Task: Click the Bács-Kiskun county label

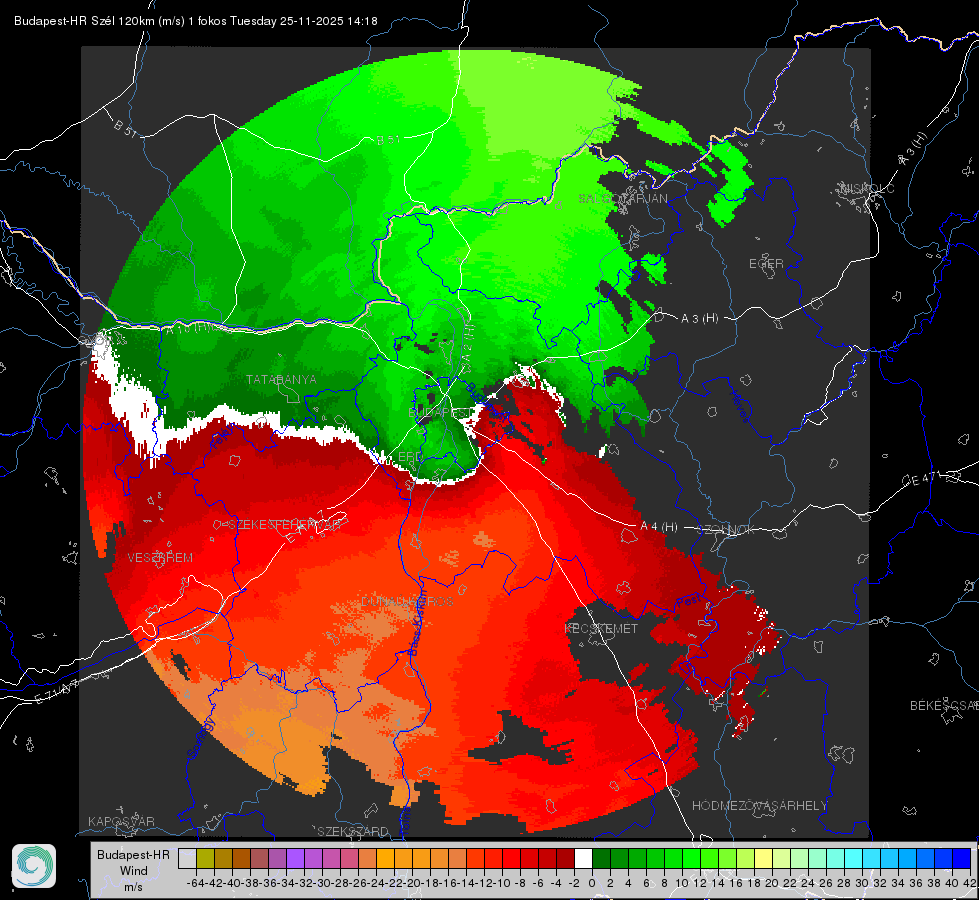Action: (x=417, y=621)
